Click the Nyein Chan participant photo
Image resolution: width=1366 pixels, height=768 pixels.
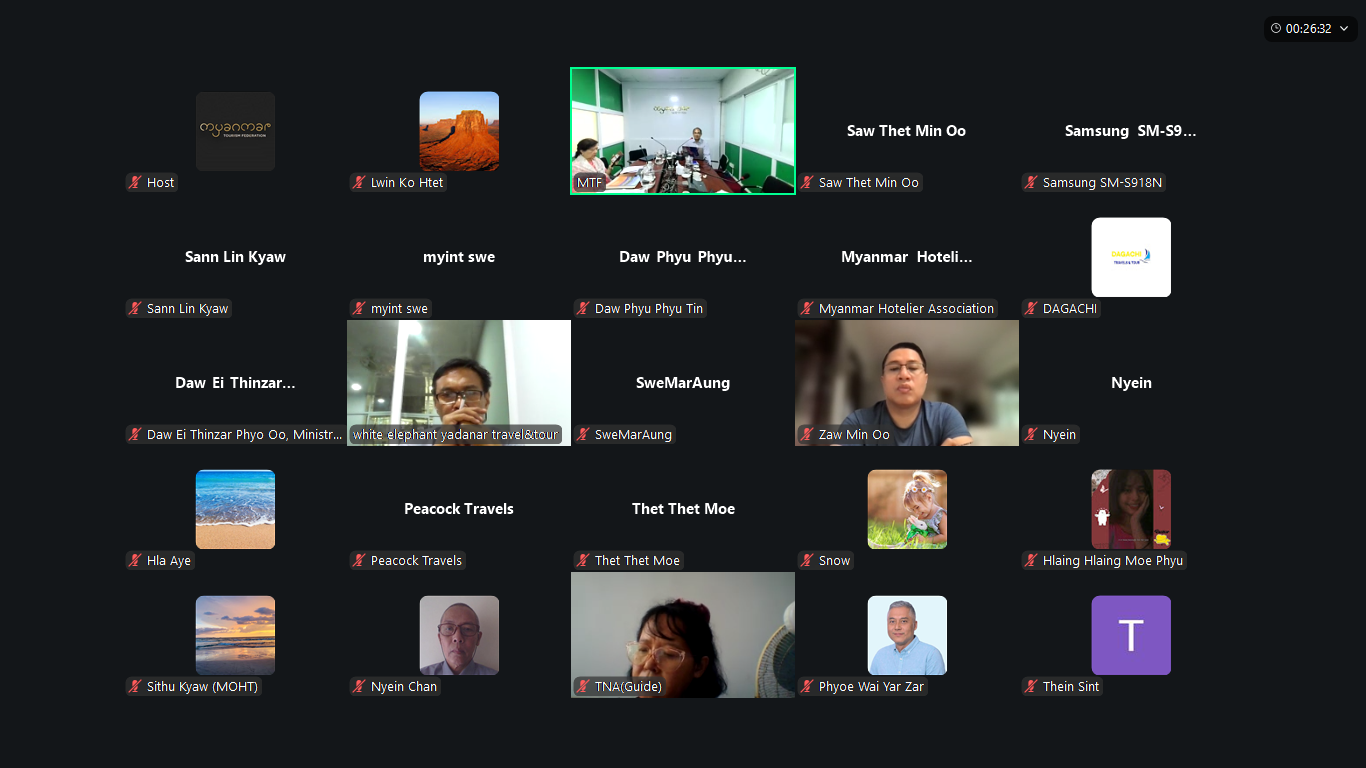point(459,635)
